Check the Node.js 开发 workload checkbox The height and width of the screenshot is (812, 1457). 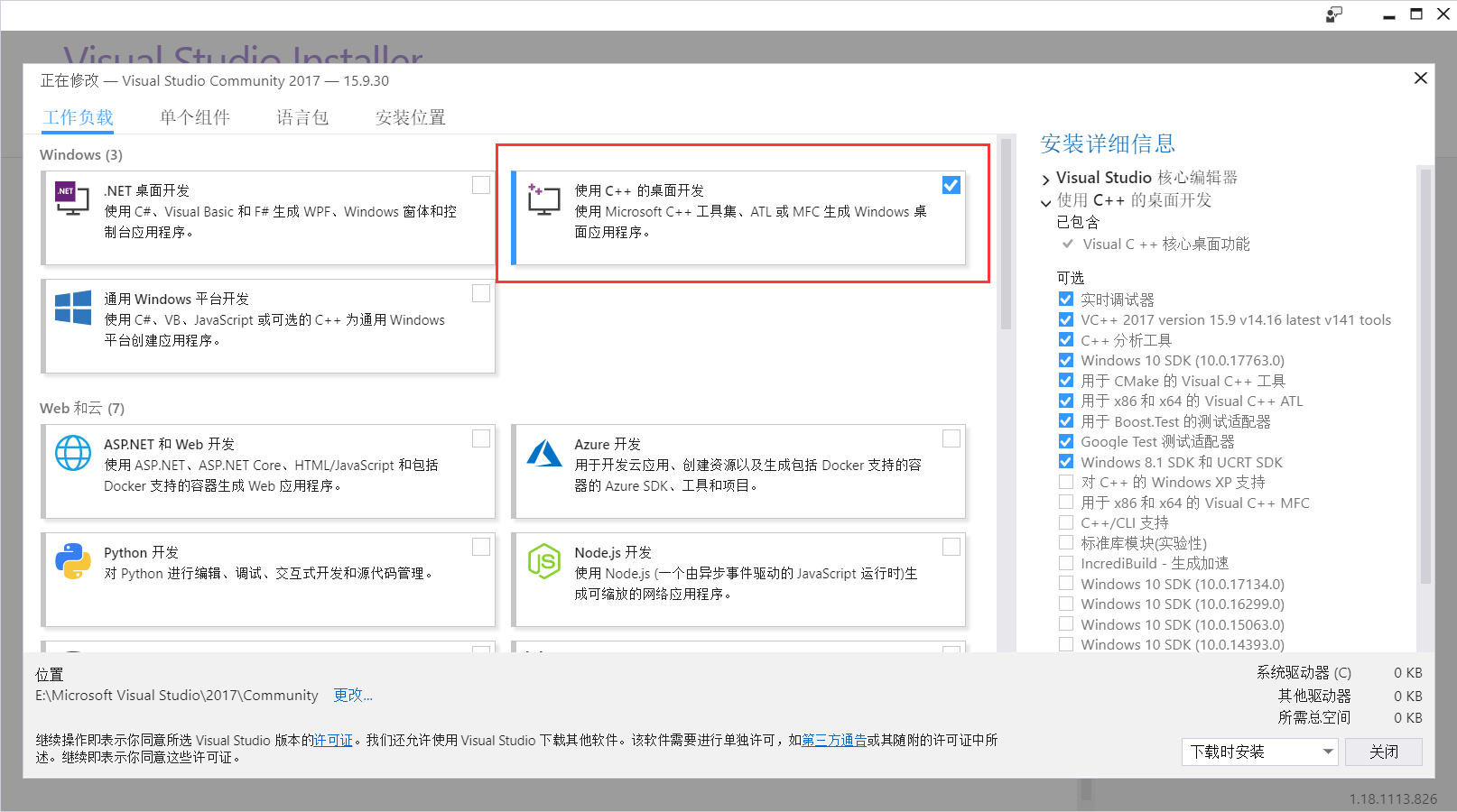951,547
